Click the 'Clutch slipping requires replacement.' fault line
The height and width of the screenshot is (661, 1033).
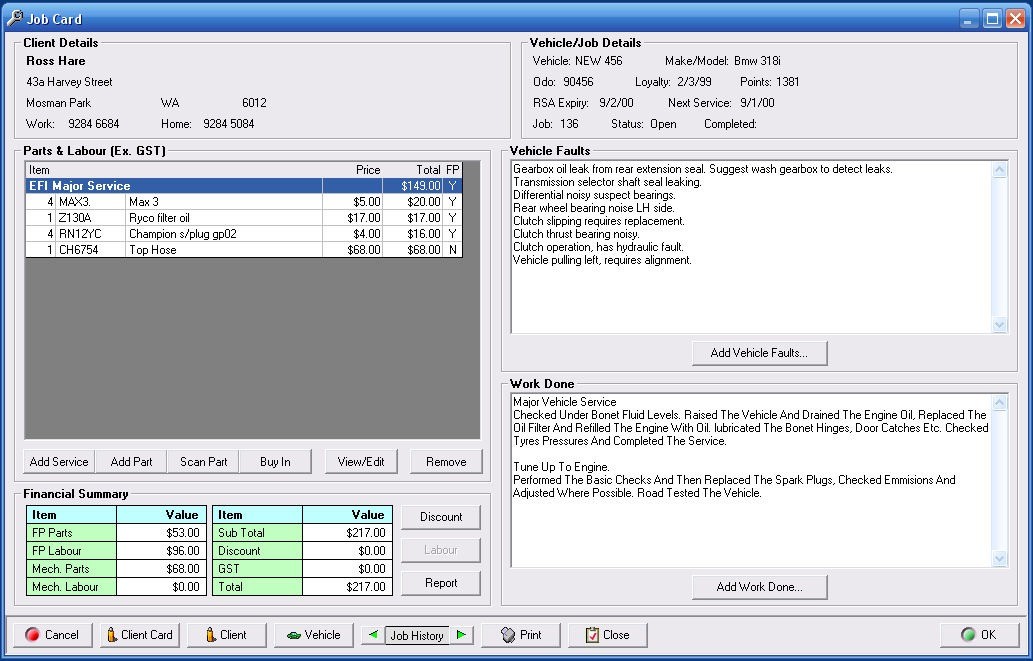pyautogui.click(x=599, y=221)
